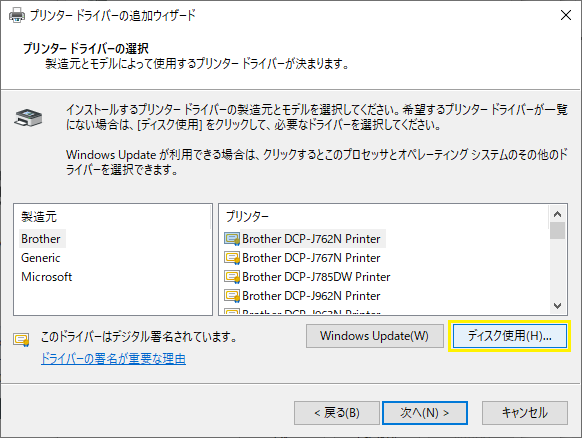Viewport: 582px width, 438px height.
Task: Click the Brother DCP-J767N driver icon
Action: coord(232,258)
